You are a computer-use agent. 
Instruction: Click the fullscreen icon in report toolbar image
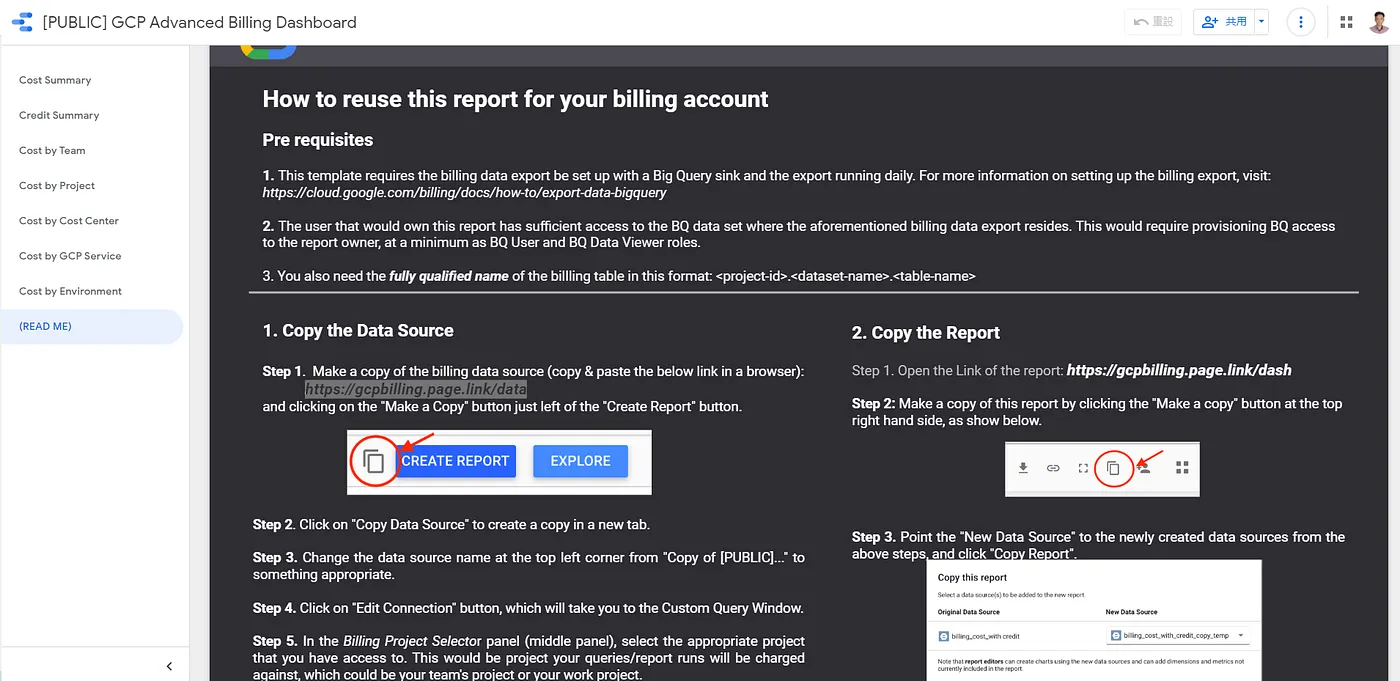(x=1083, y=468)
